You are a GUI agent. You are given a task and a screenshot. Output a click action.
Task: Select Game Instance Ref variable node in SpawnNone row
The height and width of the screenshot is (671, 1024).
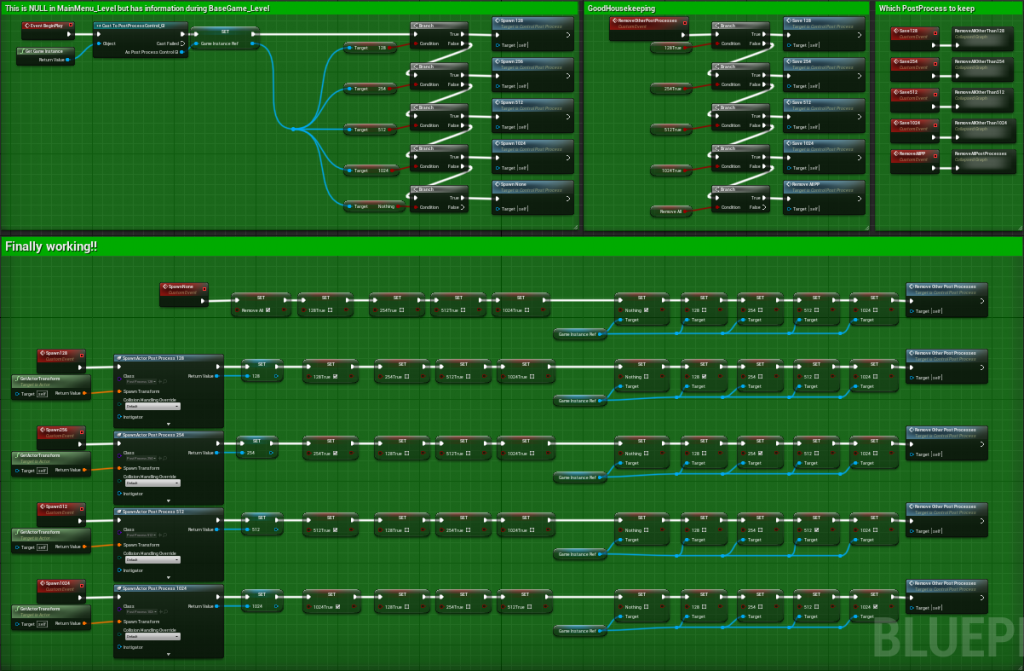(x=579, y=334)
